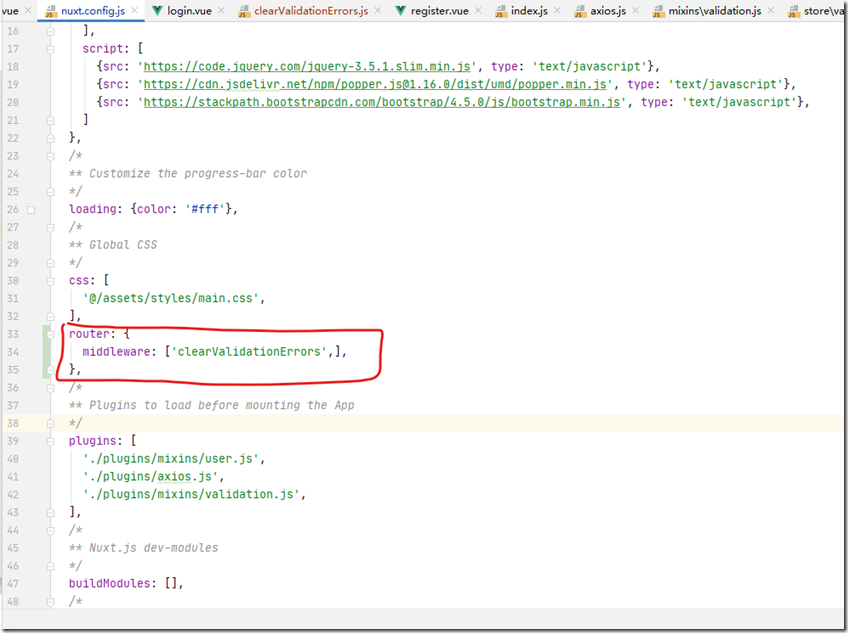Switch to the clearValidationErrors.js tab
This screenshot has width=848, height=633.
[311, 10]
